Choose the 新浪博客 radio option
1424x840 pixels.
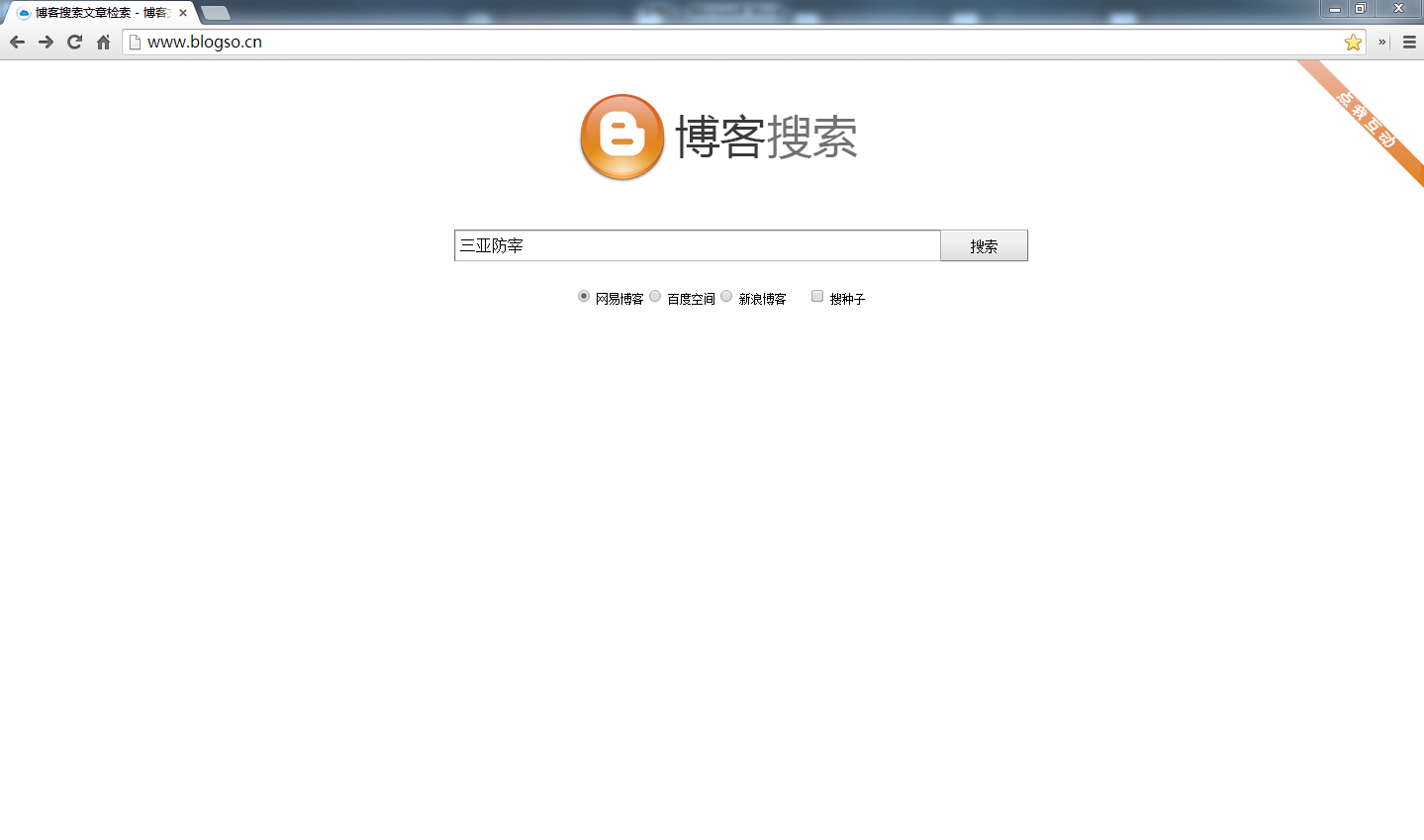click(x=726, y=296)
